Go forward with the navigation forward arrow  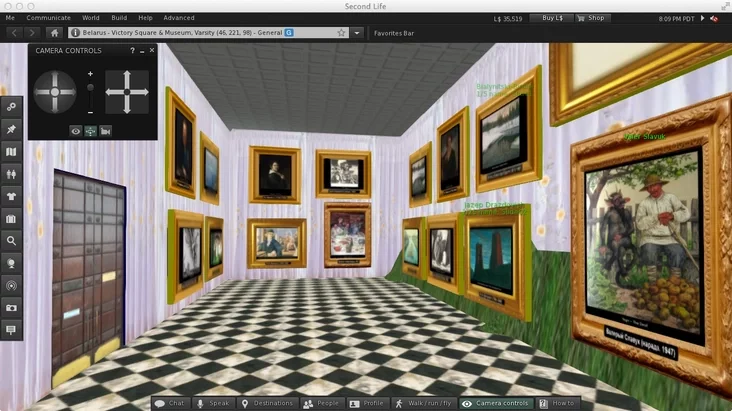coord(32,33)
